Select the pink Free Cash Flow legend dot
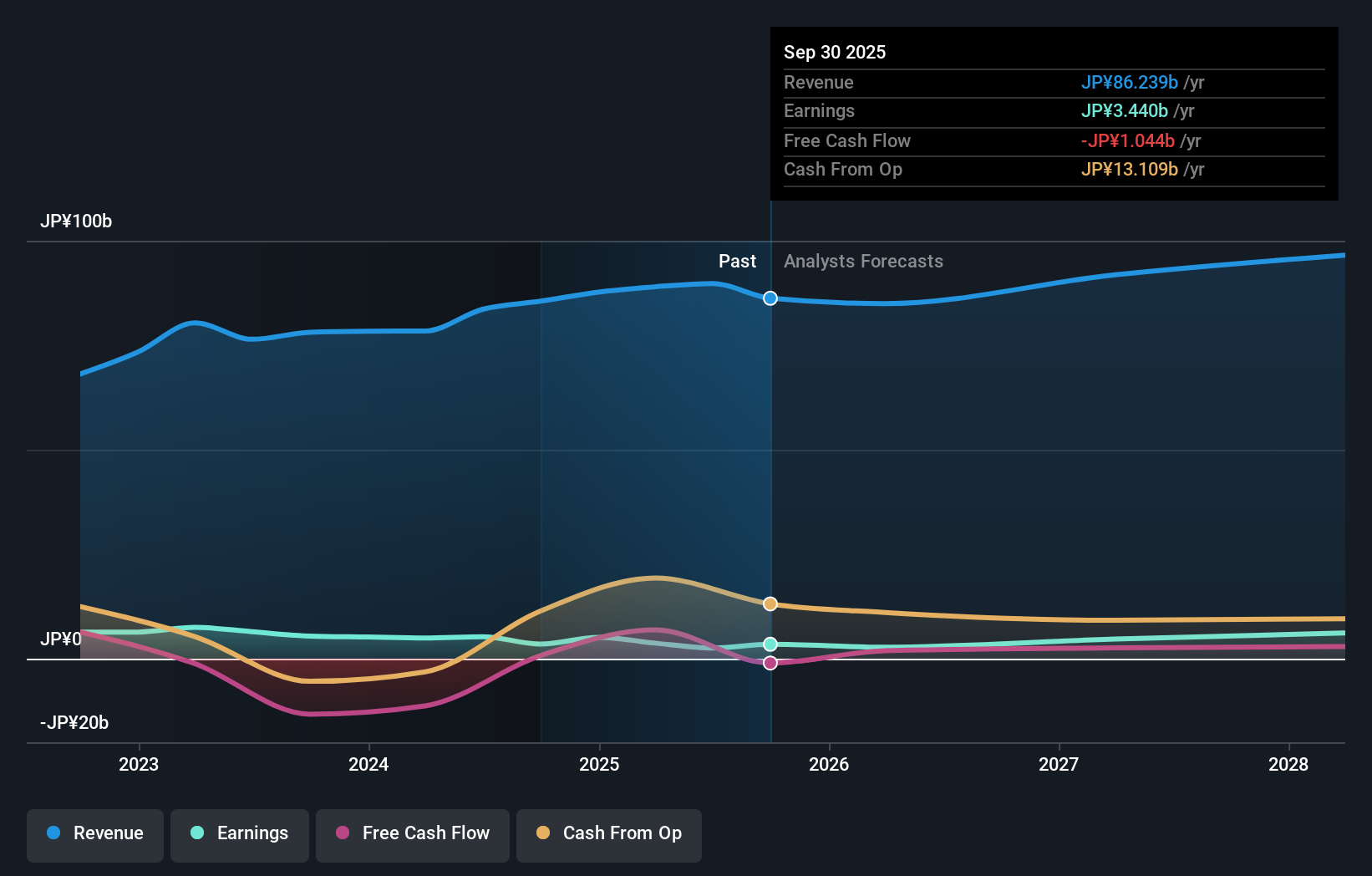The width and height of the screenshot is (1372, 876). [x=342, y=833]
